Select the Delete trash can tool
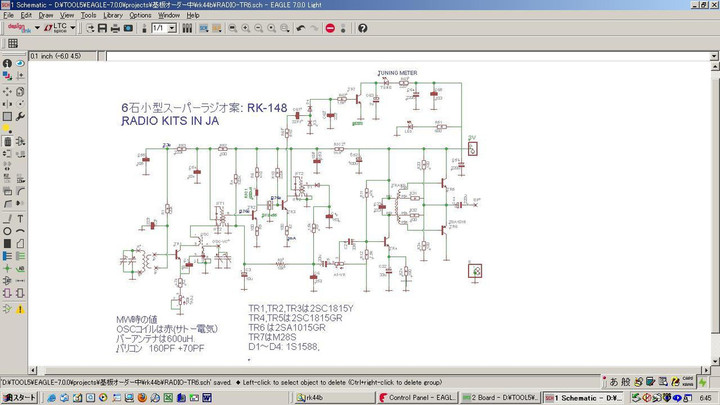 [7, 141]
